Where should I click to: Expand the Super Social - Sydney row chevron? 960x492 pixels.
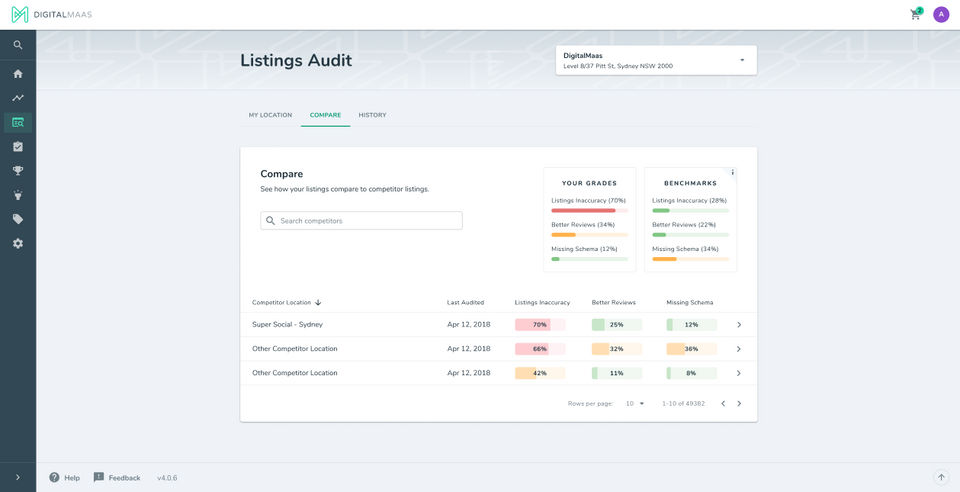pos(738,325)
